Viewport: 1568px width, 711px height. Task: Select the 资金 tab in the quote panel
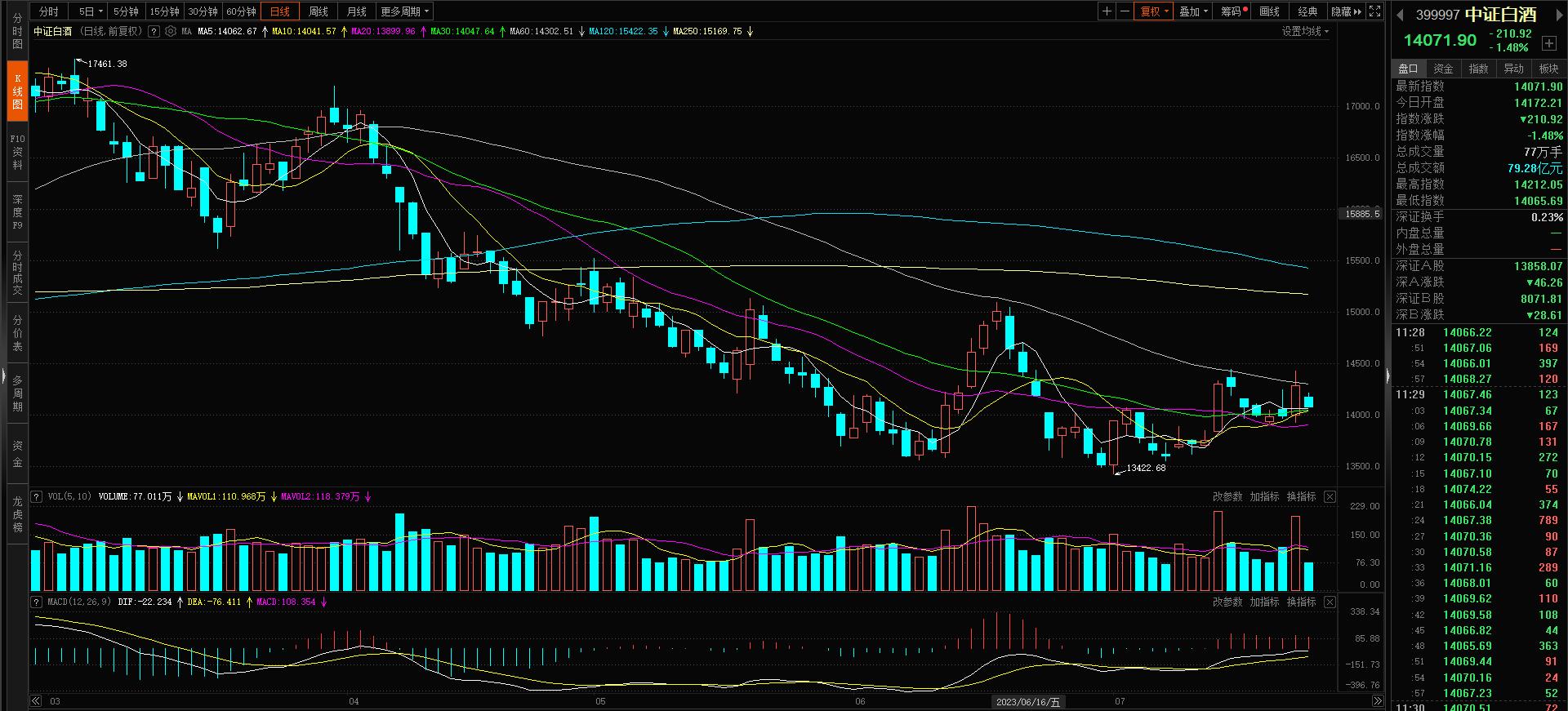(1443, 69)
